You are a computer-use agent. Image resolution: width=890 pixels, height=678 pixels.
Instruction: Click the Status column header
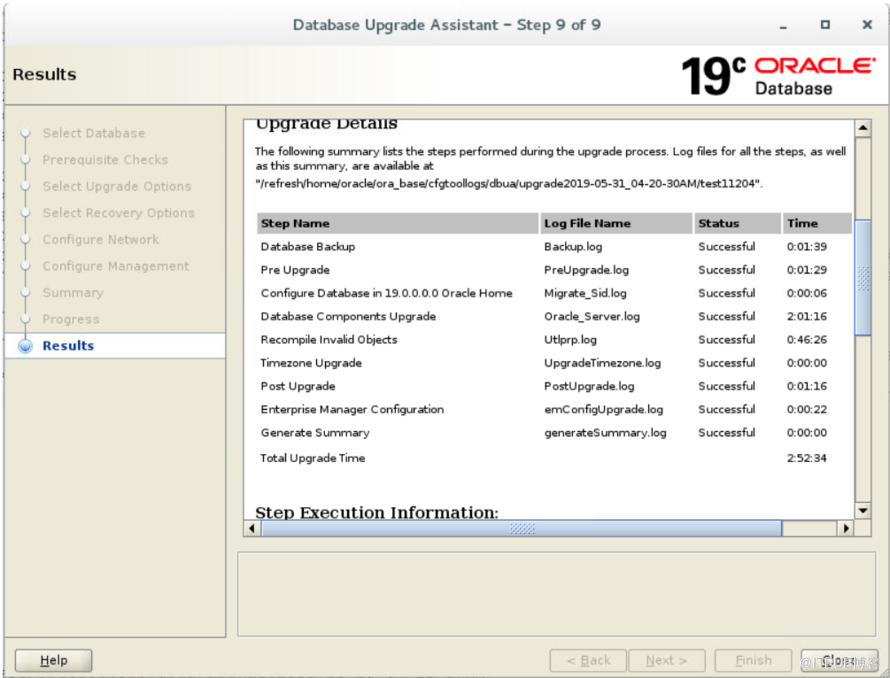718,223
